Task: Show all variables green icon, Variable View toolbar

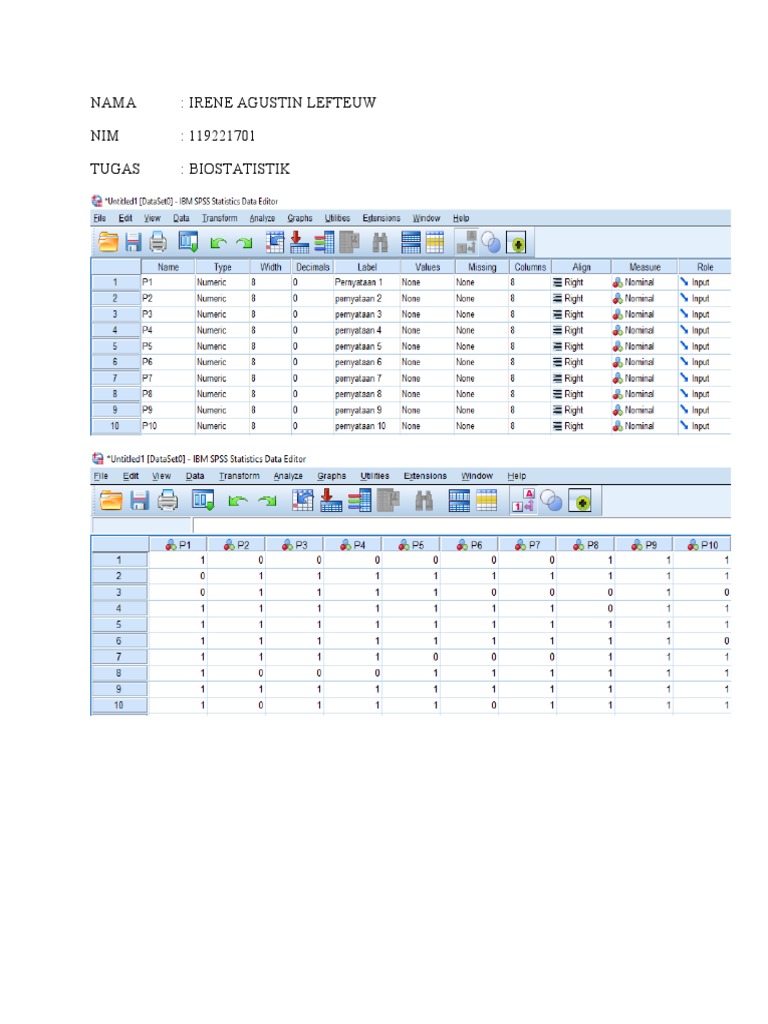Action: 516,243
